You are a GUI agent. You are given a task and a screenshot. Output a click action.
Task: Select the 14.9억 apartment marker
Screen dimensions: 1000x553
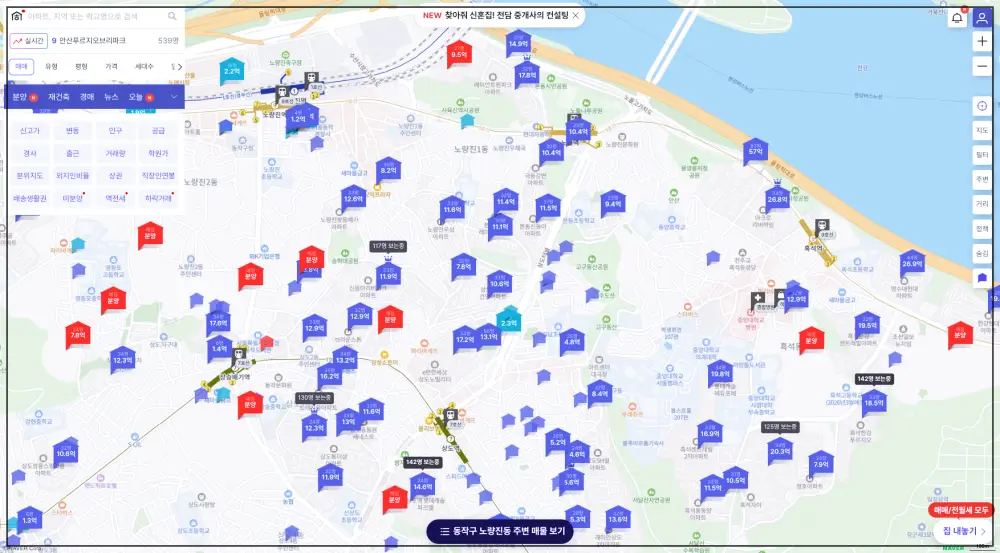point(518,43)
